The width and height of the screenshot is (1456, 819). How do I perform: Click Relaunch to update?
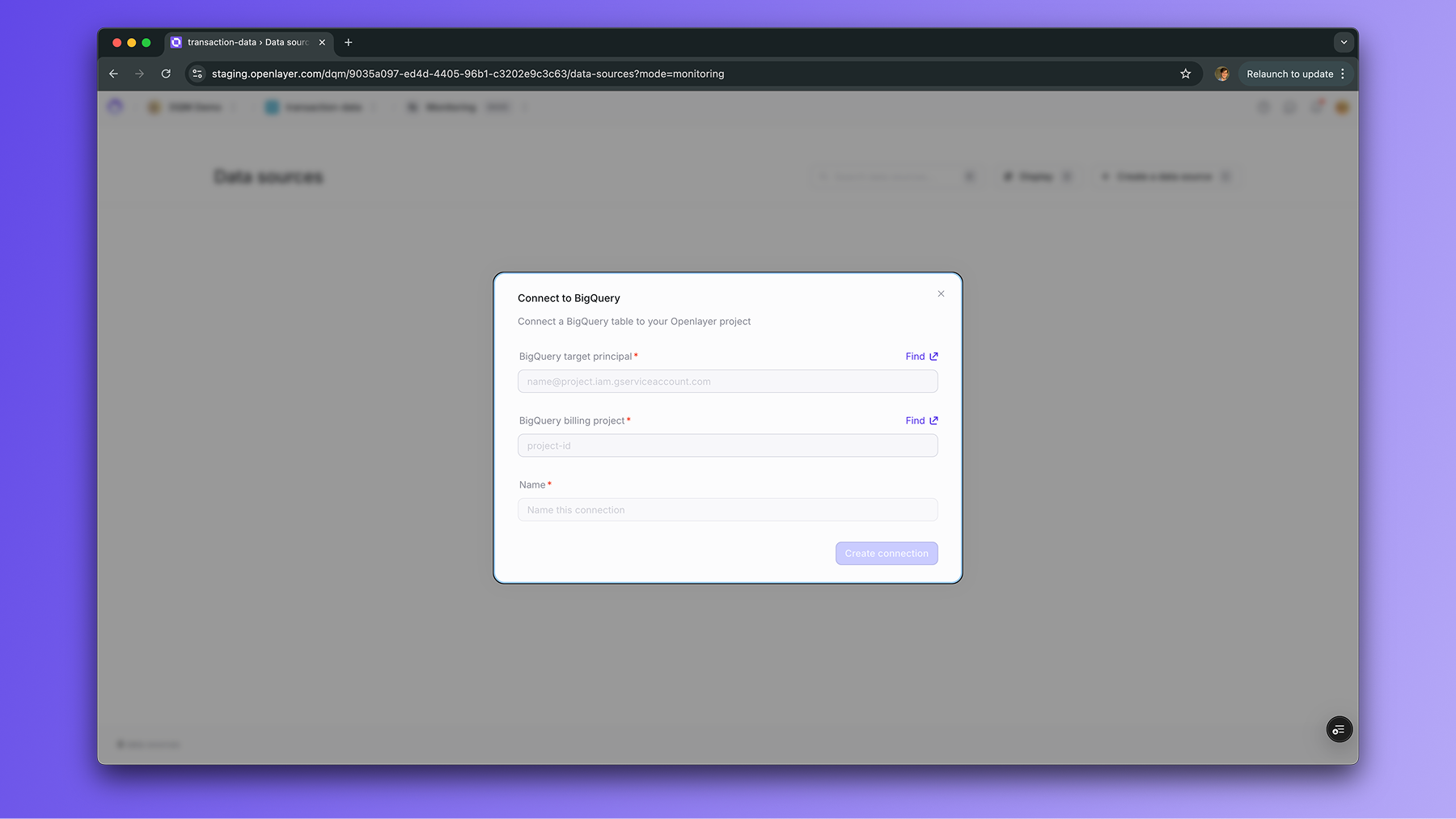coord(1289,74)
